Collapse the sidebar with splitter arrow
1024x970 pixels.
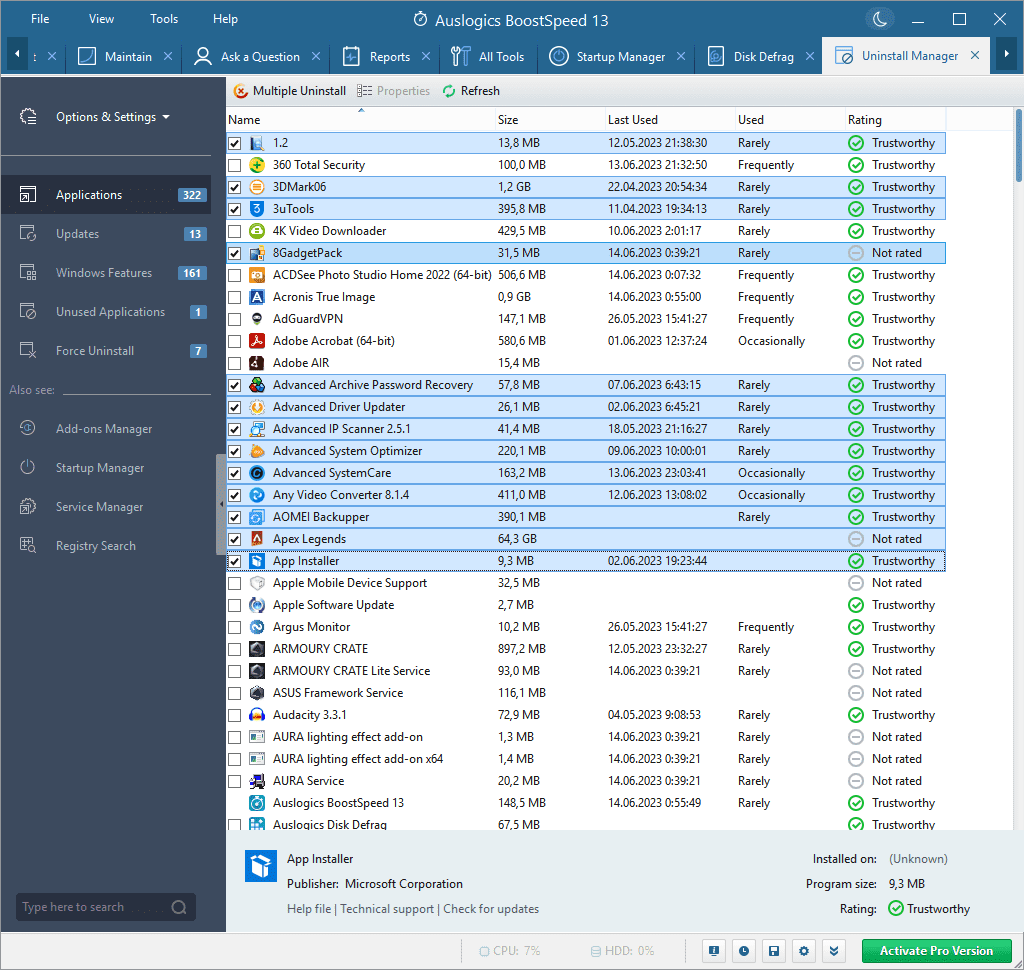[221, 504]
